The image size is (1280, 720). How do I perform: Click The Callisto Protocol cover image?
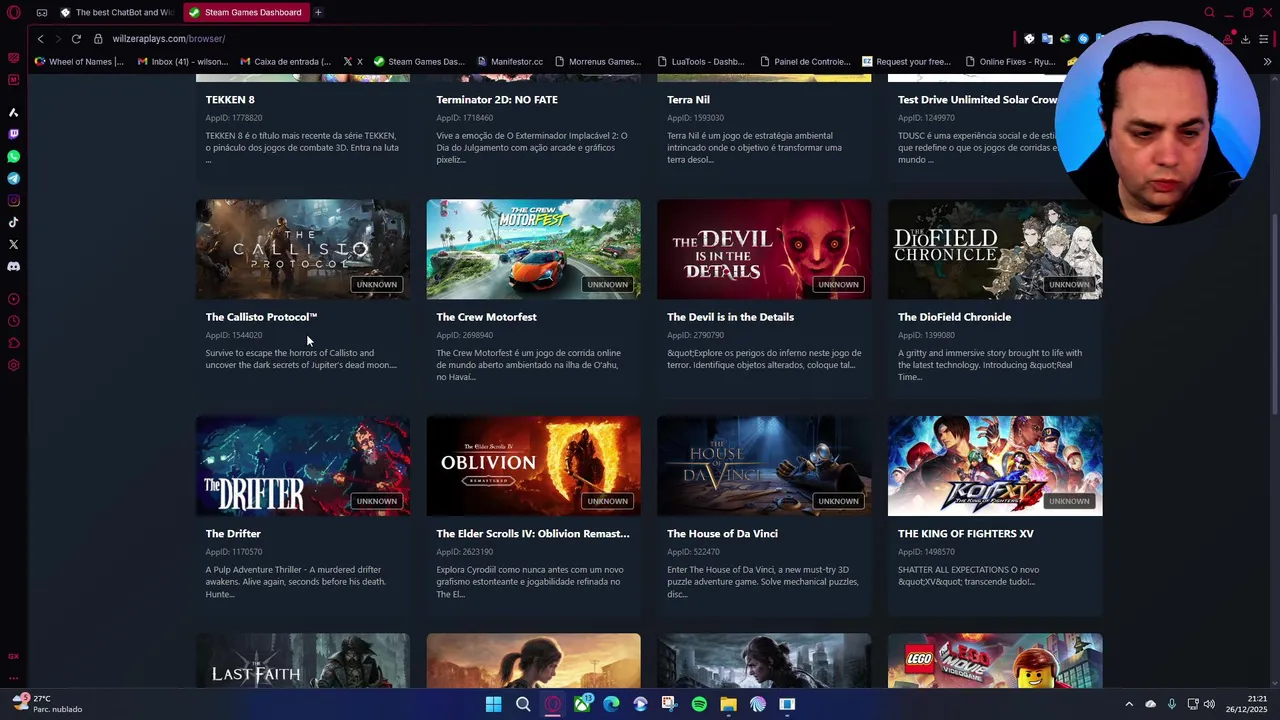pos(303,249)
